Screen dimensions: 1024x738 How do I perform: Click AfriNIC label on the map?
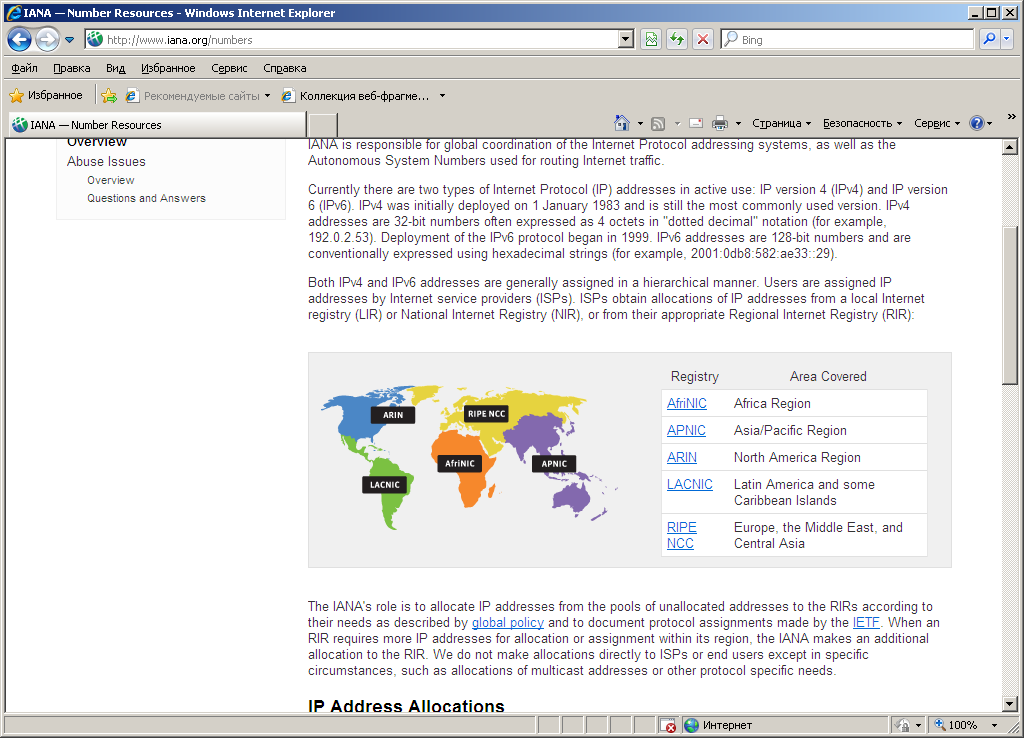[460, 463]
